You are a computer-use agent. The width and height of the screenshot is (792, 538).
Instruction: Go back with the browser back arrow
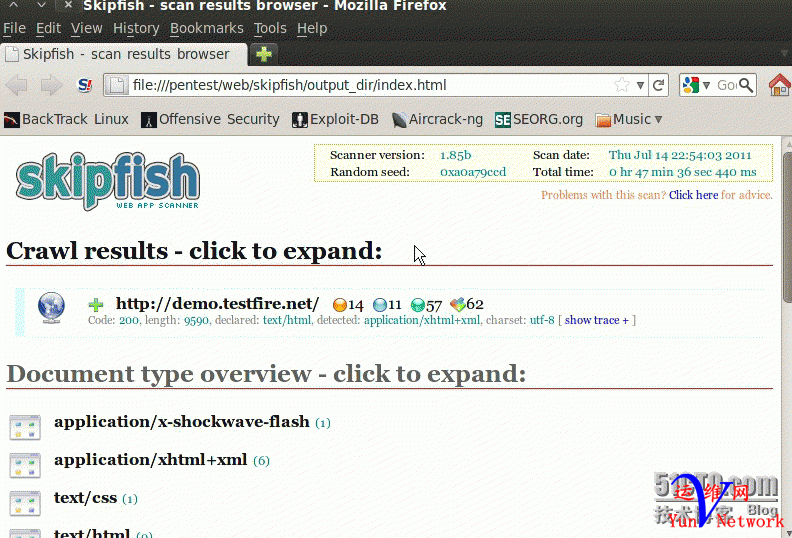point(17,85)
